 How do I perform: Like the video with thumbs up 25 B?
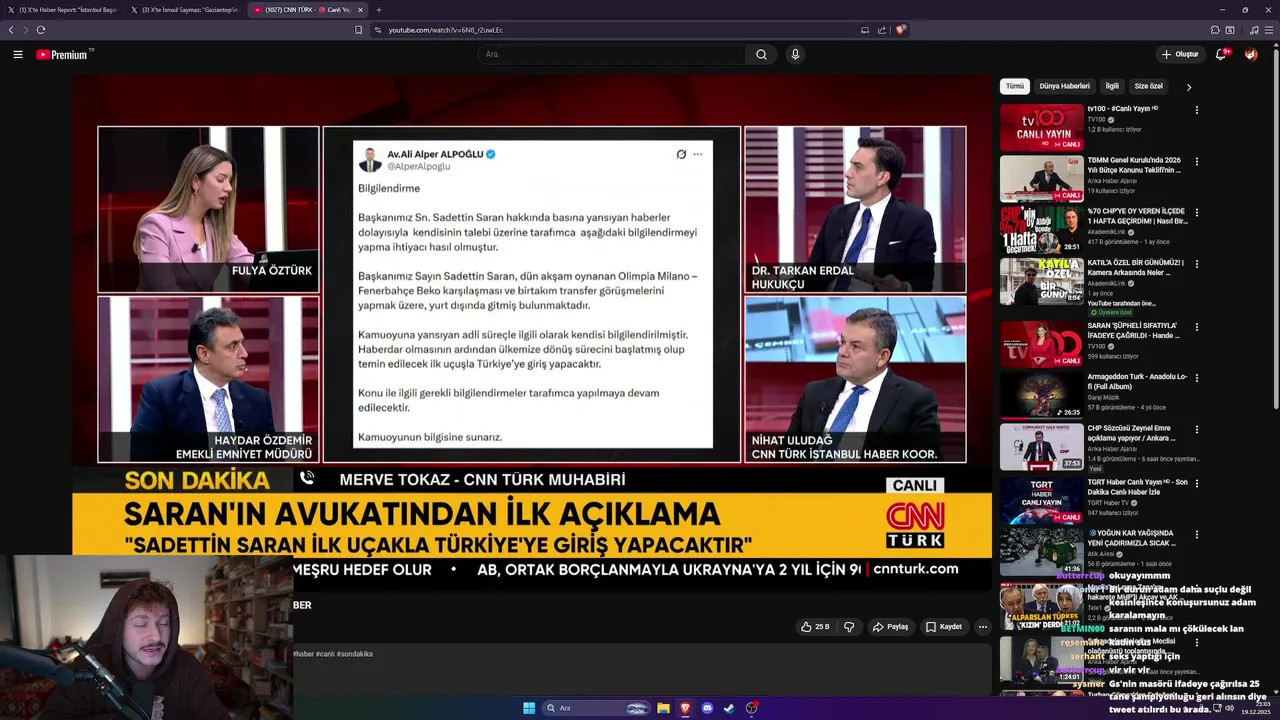tap(815, 627)
